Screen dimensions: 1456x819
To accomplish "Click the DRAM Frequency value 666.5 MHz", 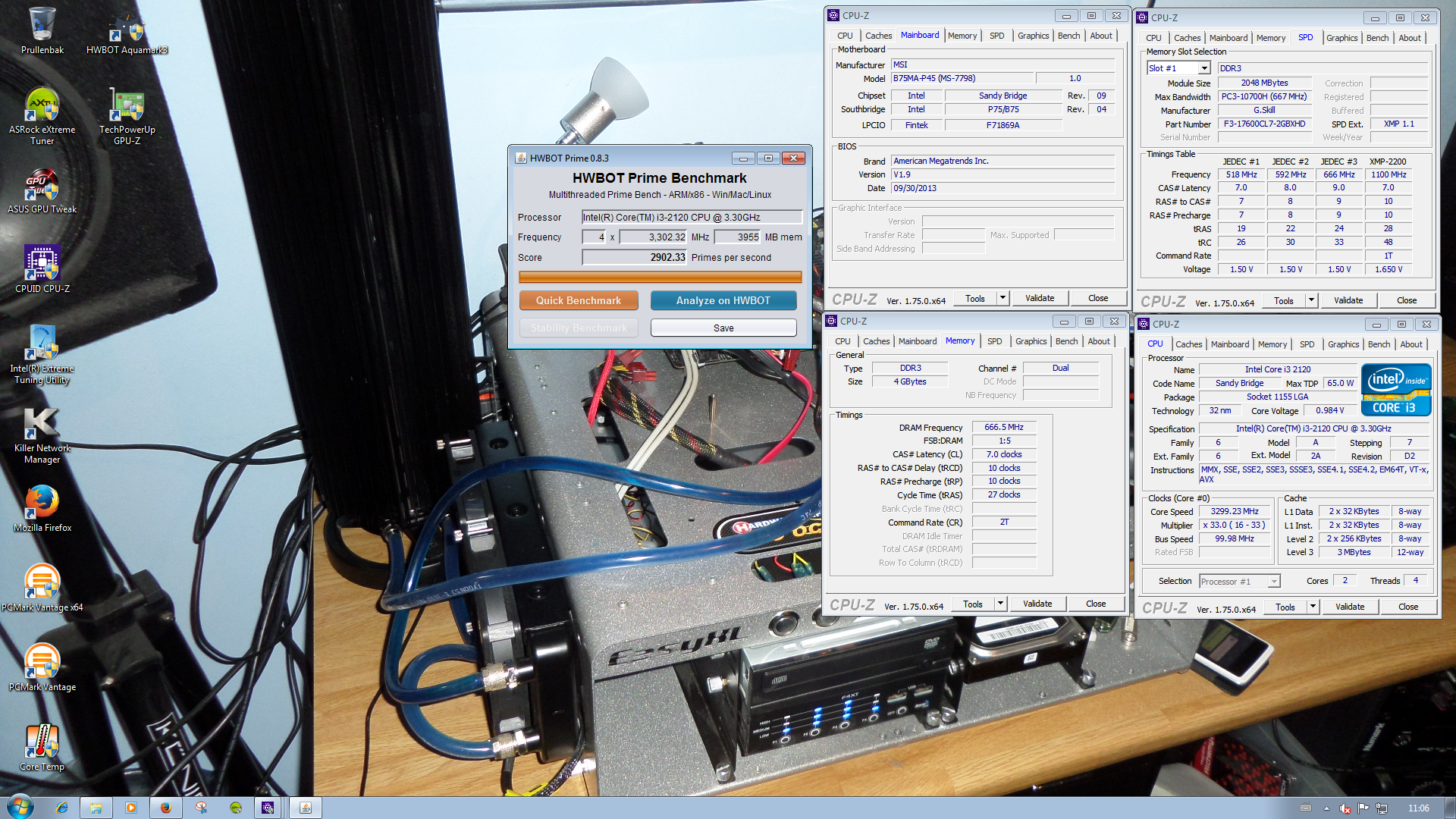I will [1004, 428].
